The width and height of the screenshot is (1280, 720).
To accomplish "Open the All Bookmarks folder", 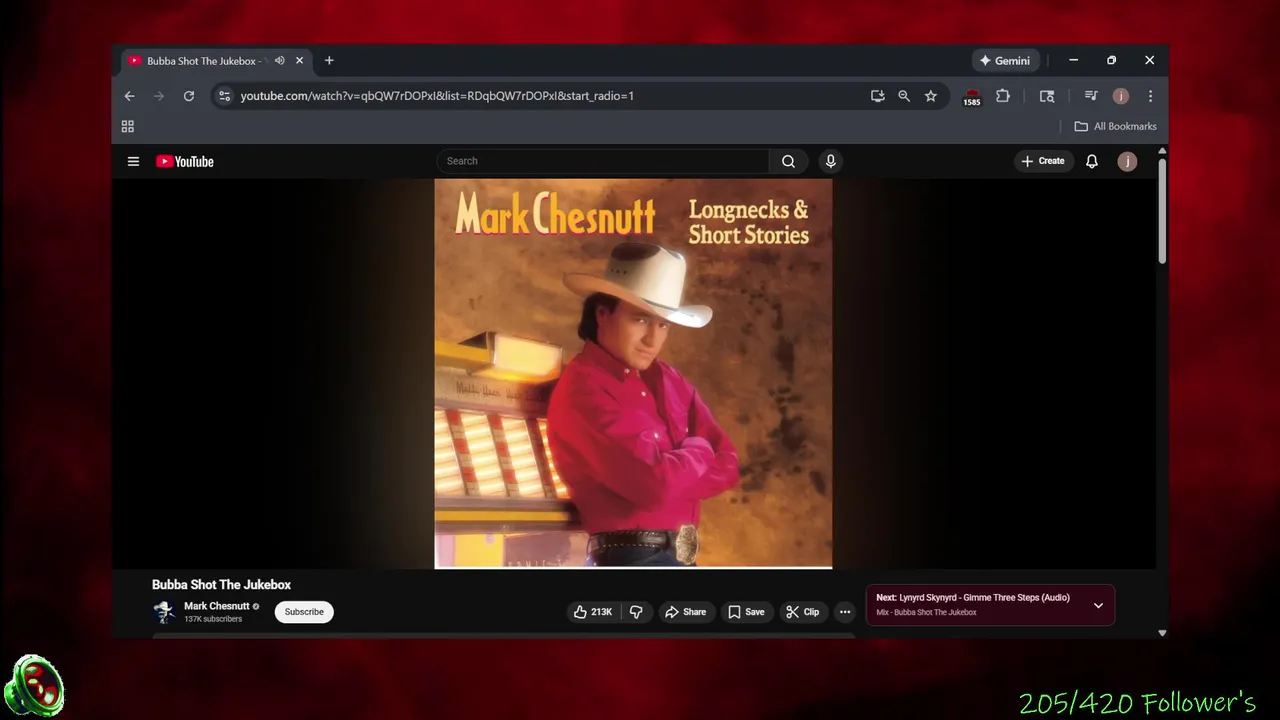I will coord(1115,126).
